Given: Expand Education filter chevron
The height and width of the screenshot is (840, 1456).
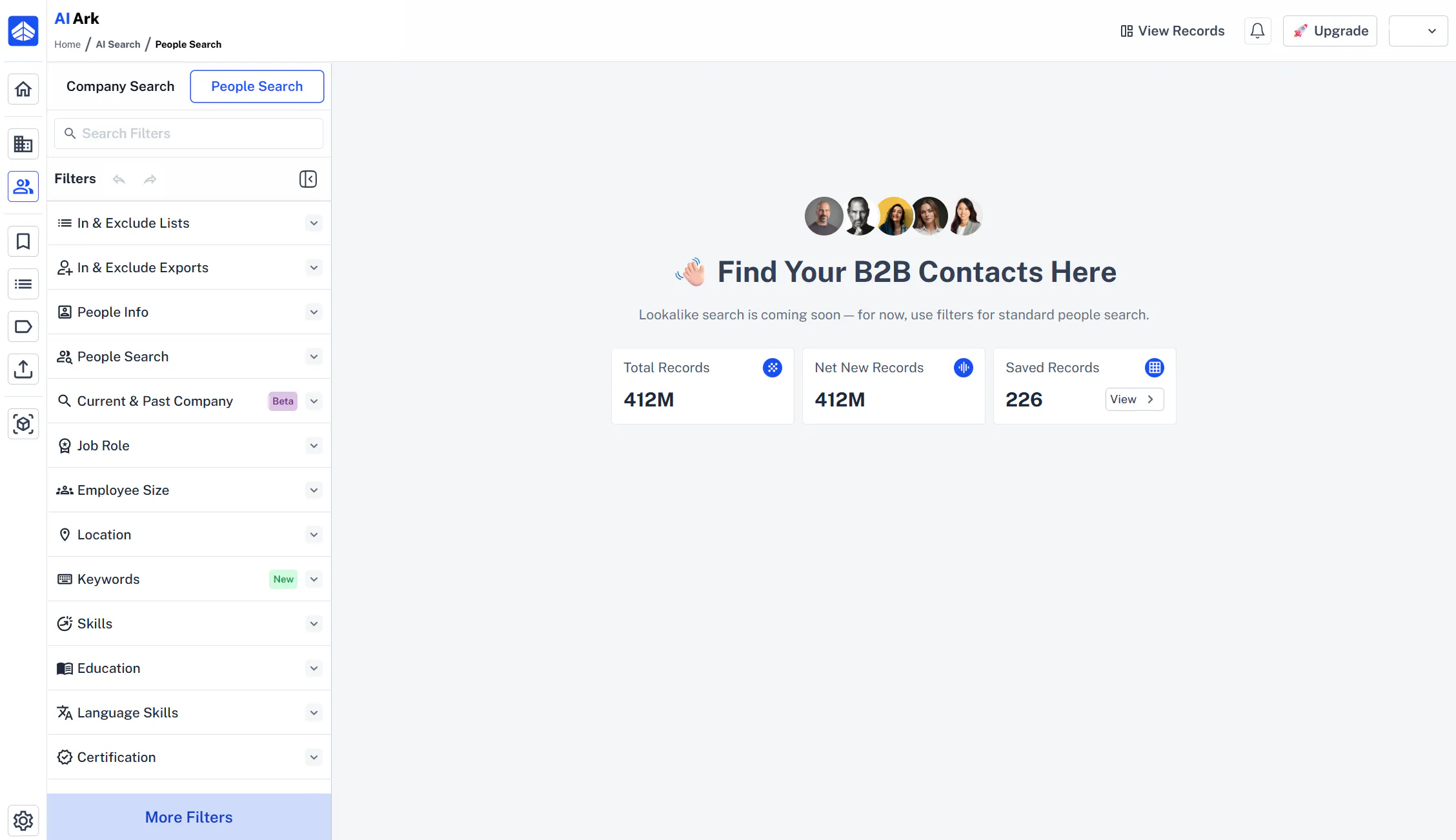Looking at the screenshot, I should tap(314, 668).
